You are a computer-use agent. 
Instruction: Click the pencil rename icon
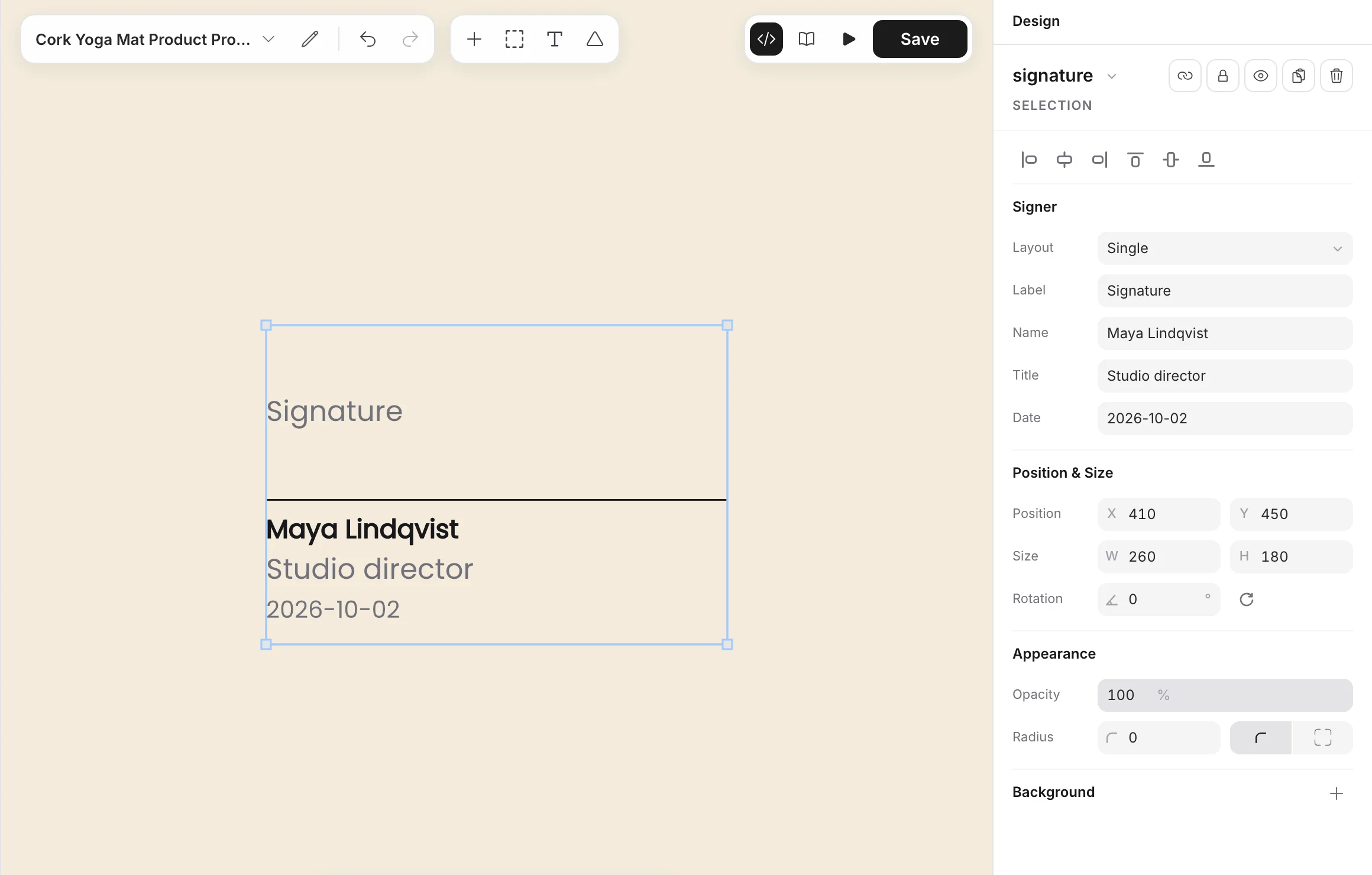point(310,39)
